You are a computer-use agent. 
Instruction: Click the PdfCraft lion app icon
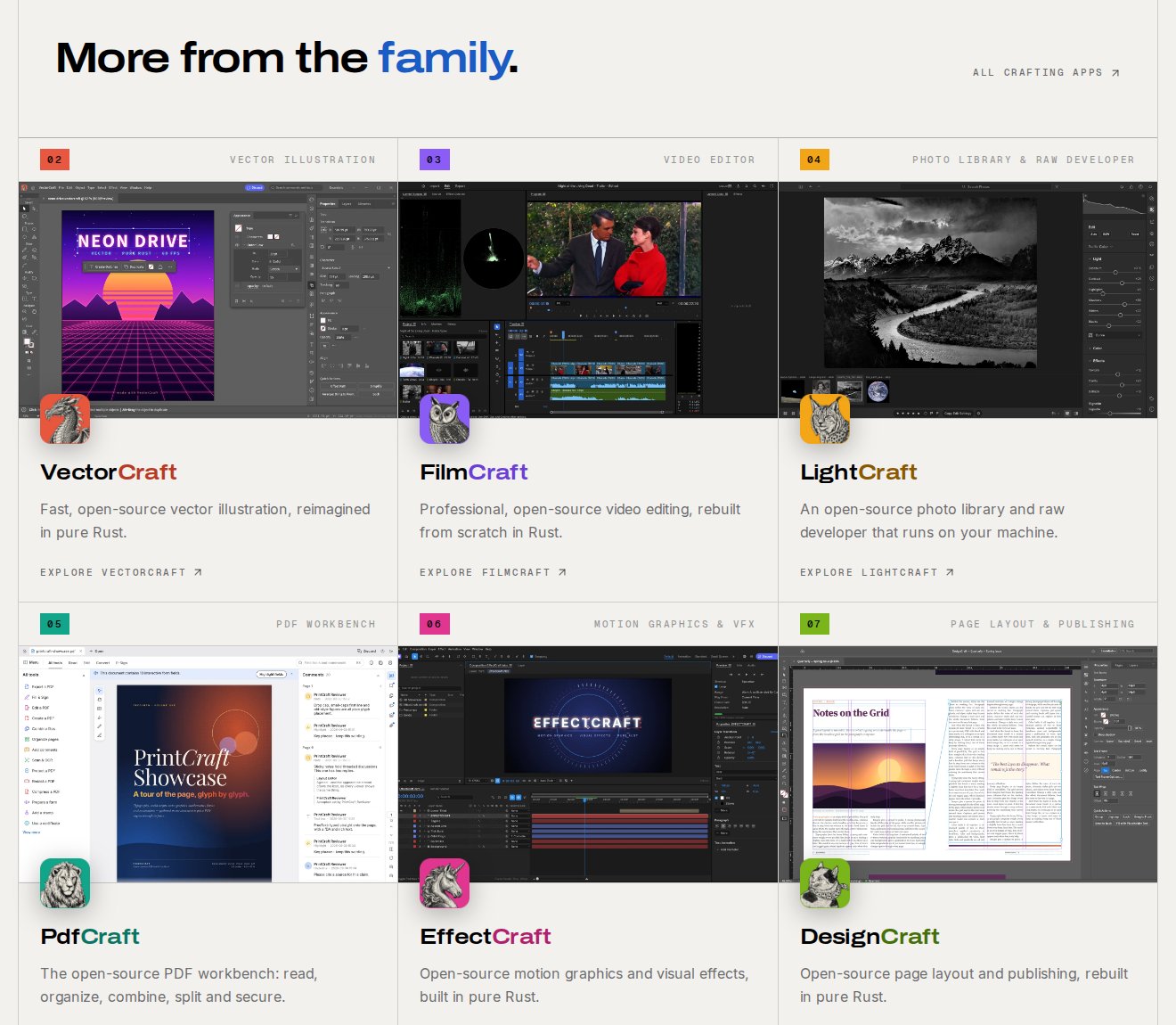65,883
